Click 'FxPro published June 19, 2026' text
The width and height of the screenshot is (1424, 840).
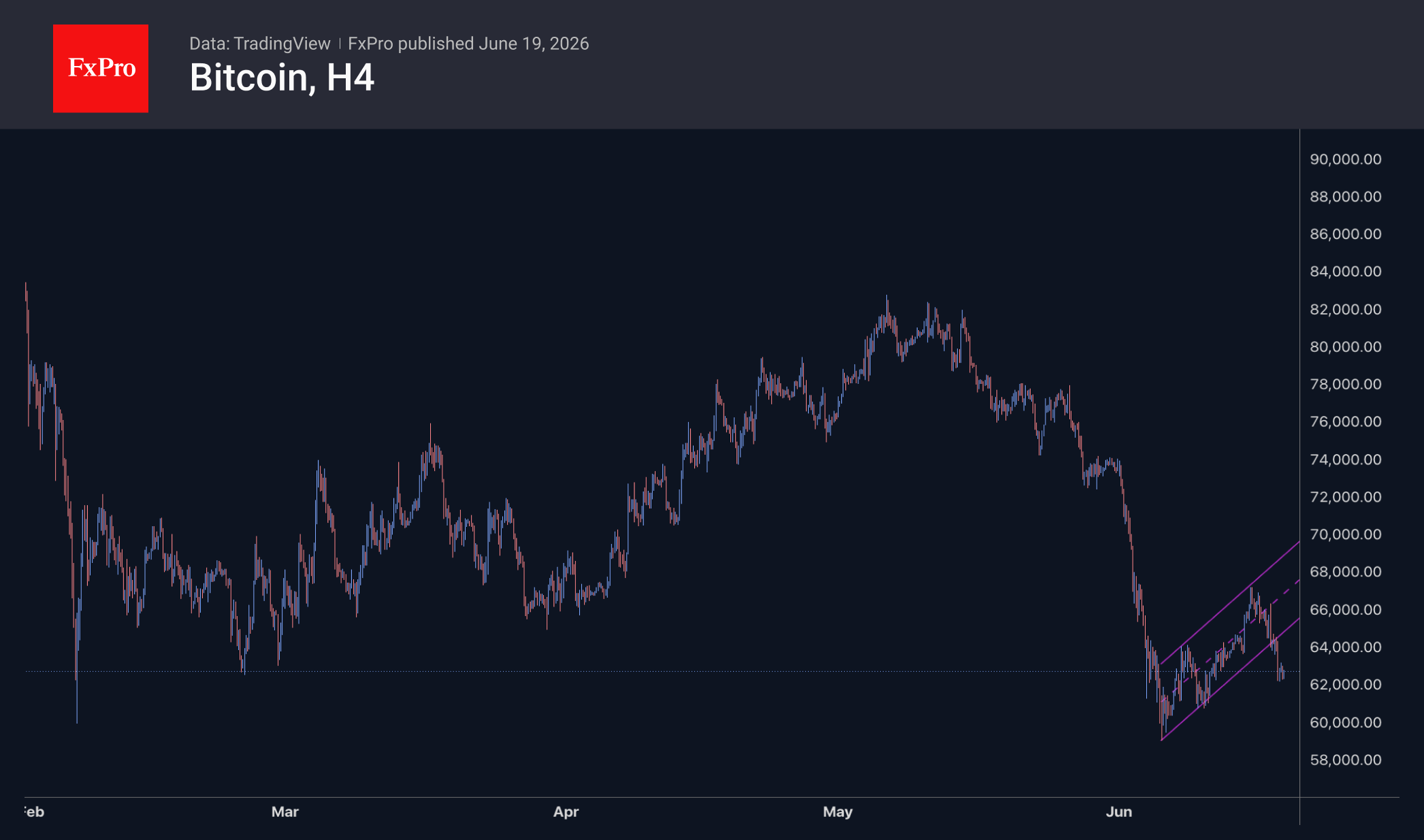click(468, 44)
